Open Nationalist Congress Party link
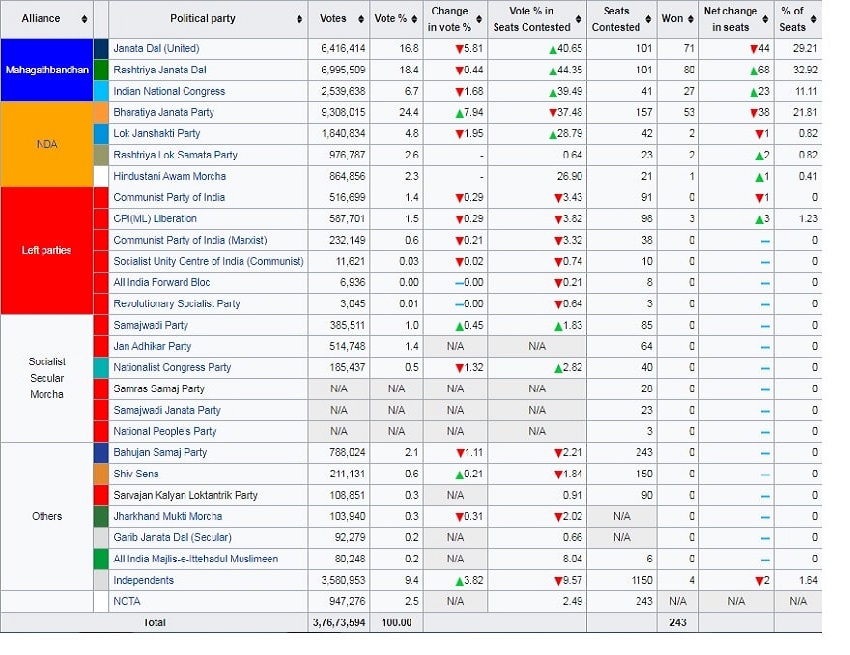This screenshot has height=655, width=850. (172, 368)
